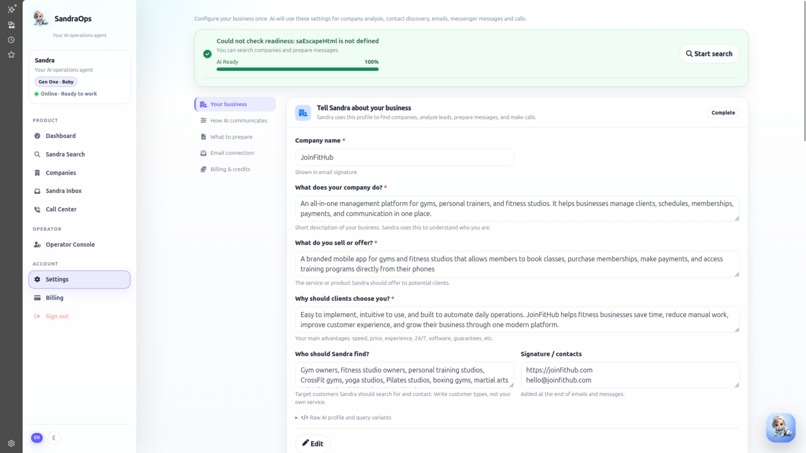Click the page vertical scrollbar
The width and height of the screenshot is (806, 453).
click(803, 70)
